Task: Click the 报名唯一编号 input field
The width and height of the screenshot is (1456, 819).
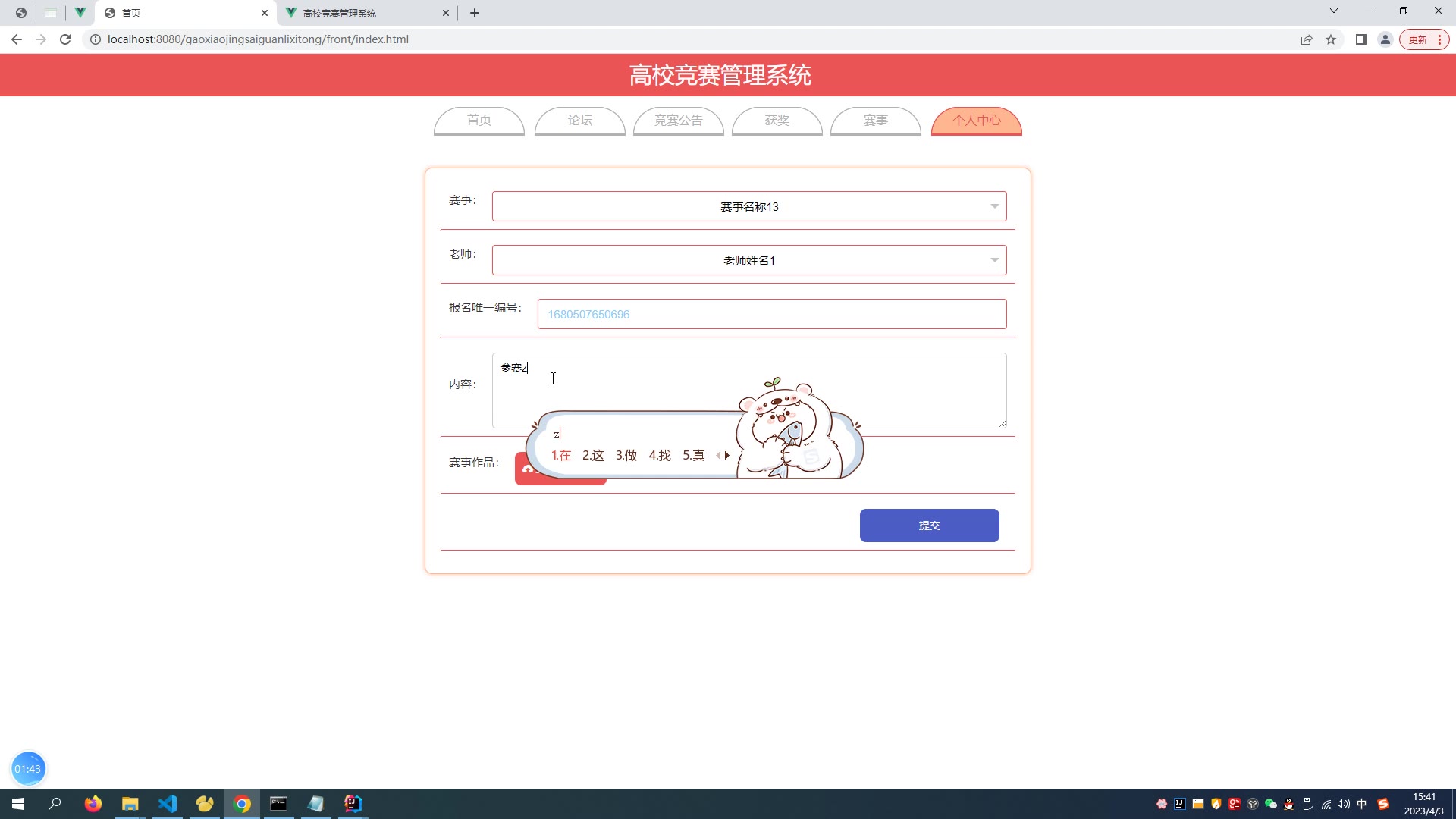Action: click(771, 314)
